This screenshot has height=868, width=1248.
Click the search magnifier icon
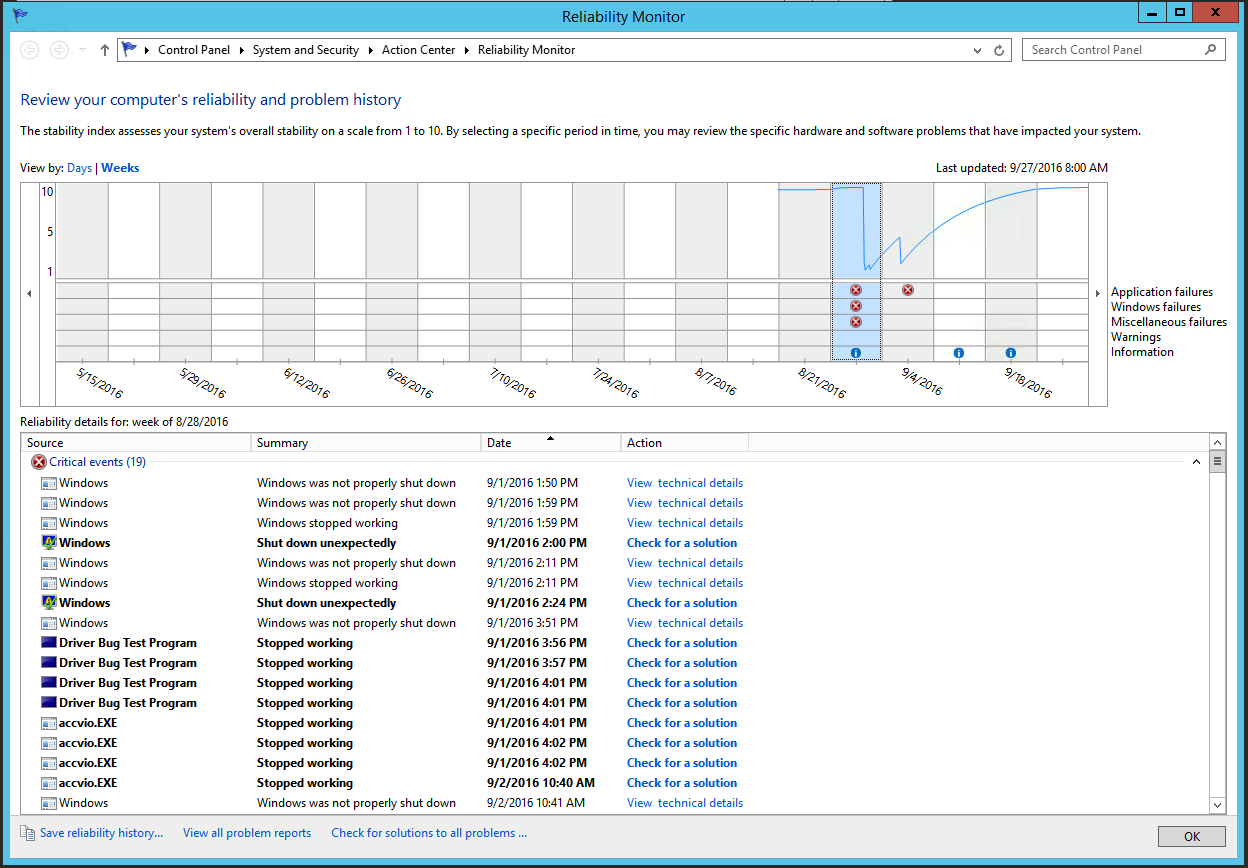(1209, 49)
